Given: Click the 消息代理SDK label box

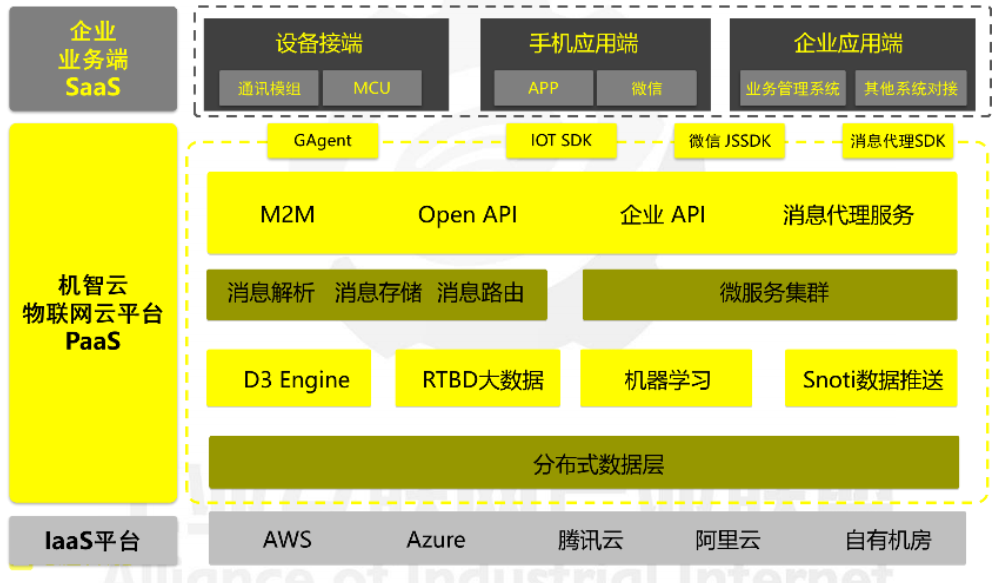Looking at the screenshot, I should [x=897, y=141].
